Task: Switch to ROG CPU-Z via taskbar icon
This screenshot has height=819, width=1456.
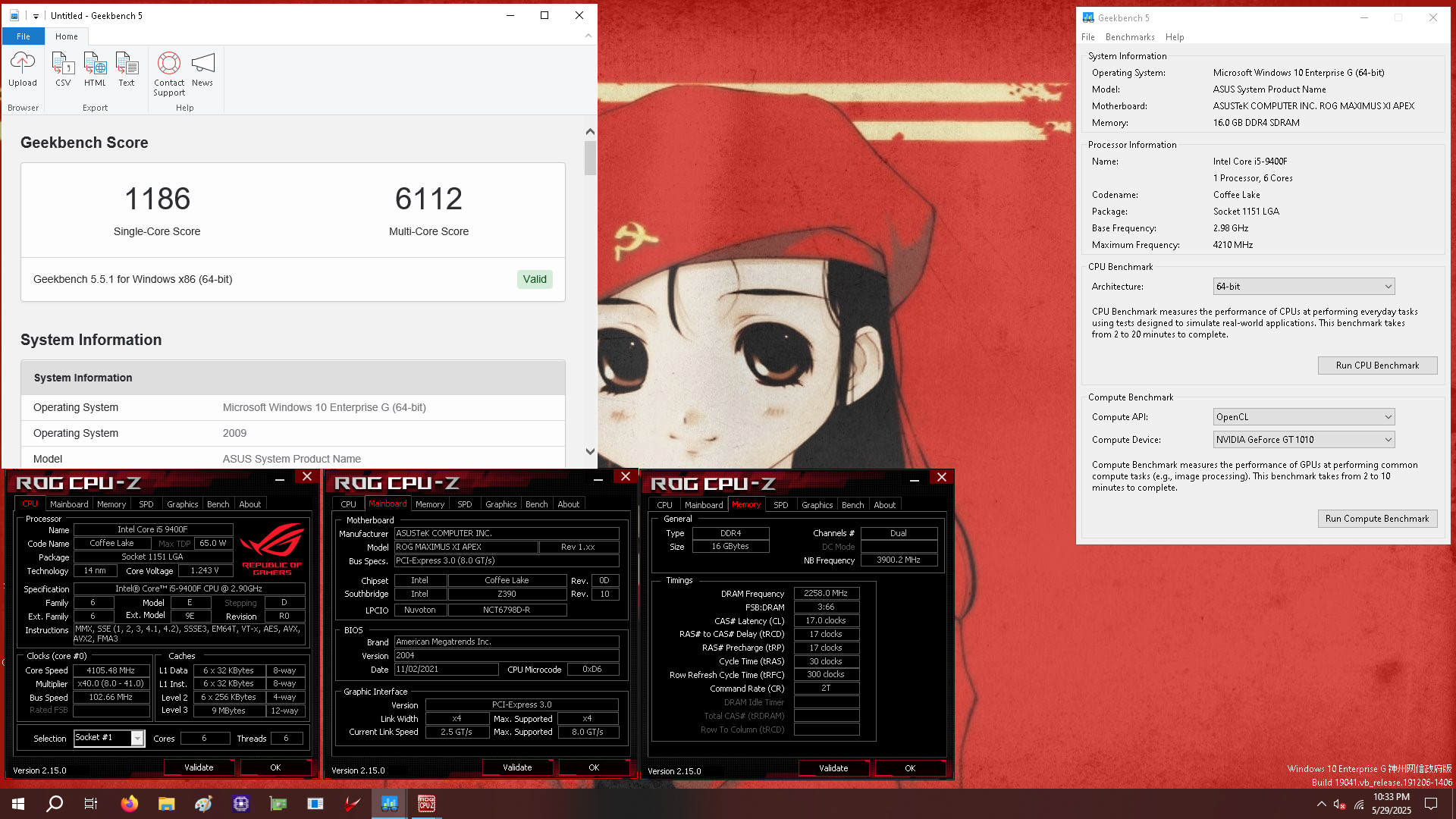Action: (427, 804)
